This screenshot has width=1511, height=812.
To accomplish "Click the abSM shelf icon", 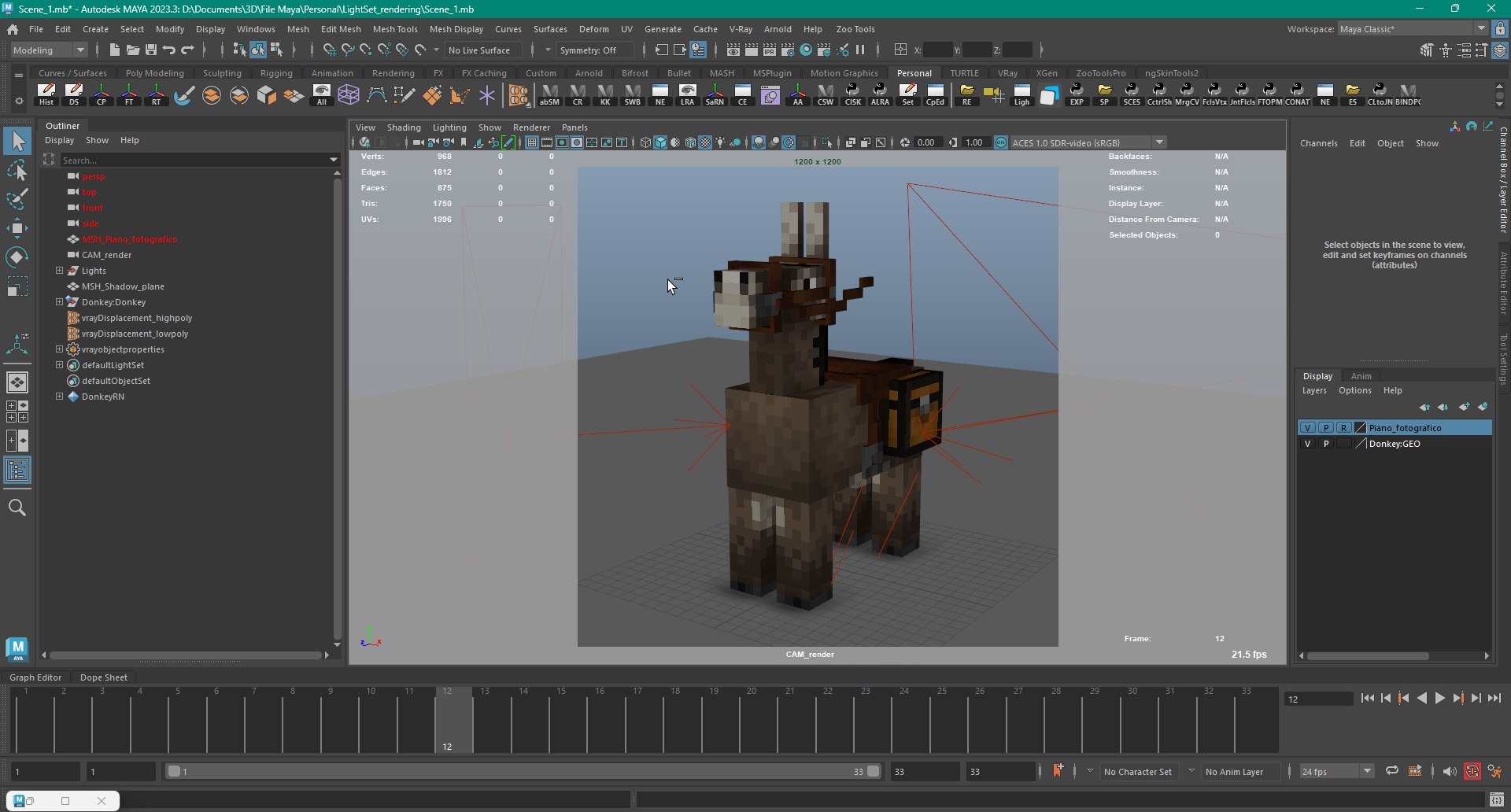I will pyautogui.click(x=549, y=94).
